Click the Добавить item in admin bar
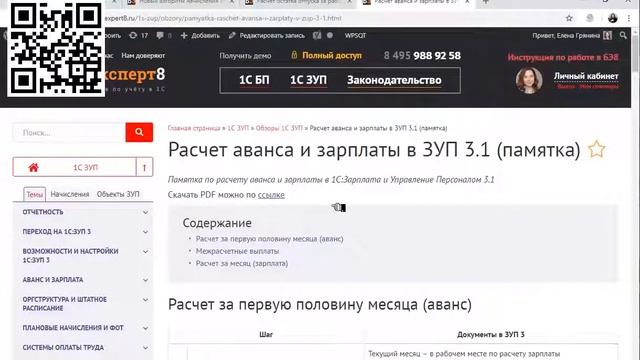 coord(200,36)
